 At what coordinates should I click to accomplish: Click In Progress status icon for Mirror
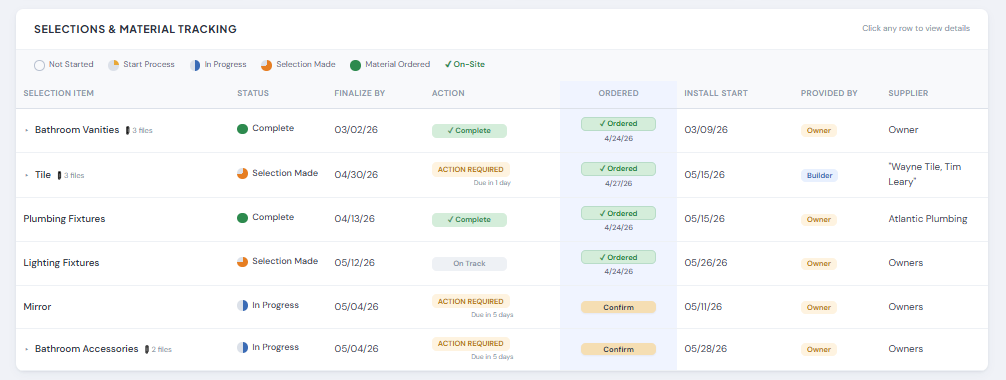click(x=243, y=306)
